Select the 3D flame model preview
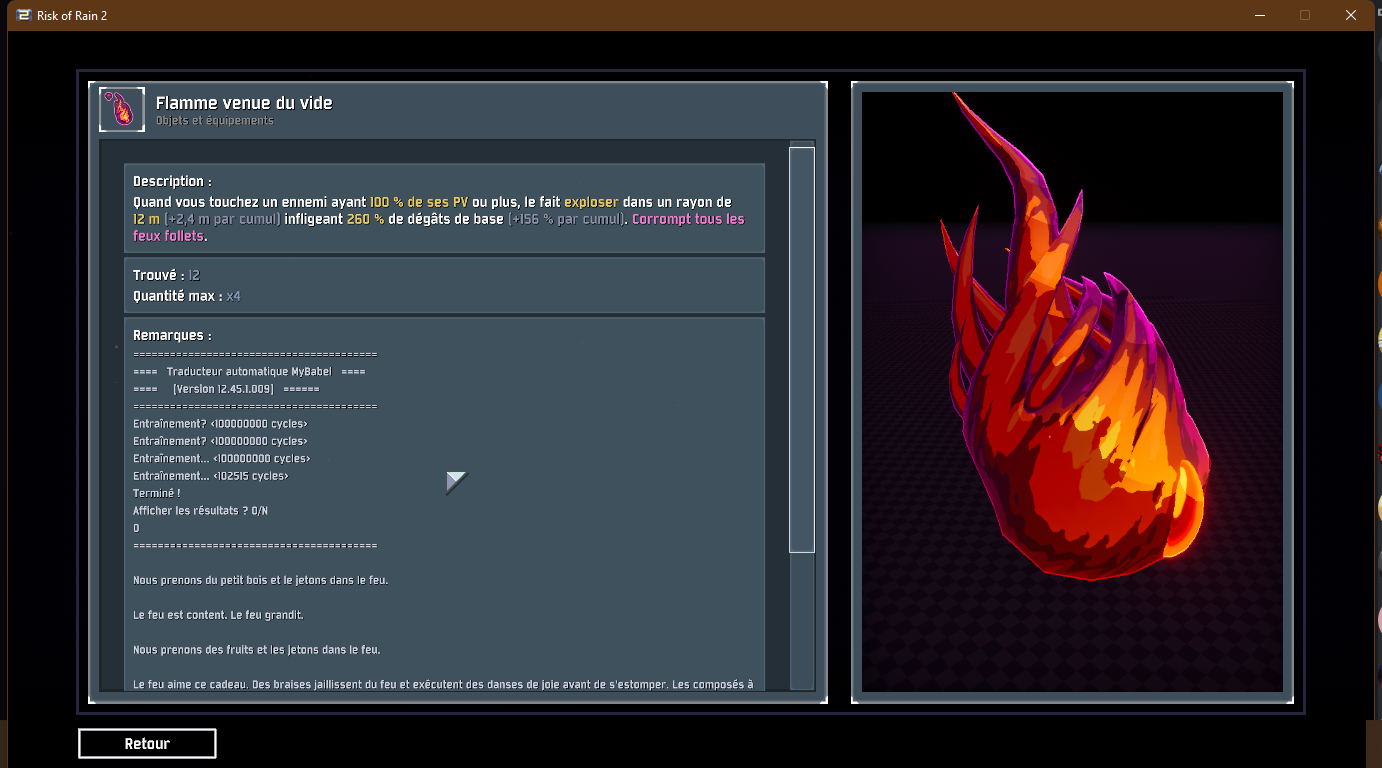This screenshot has height=768, width=1382. point(1071,392)
